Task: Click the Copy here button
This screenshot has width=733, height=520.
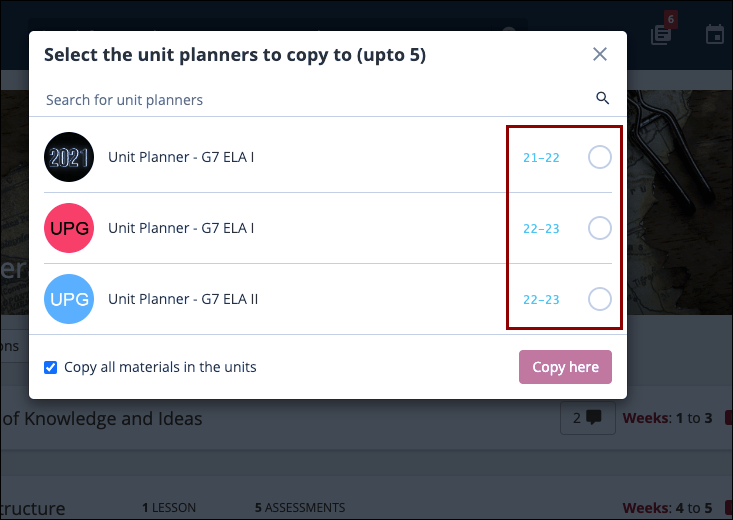Action: coord(565,367)
